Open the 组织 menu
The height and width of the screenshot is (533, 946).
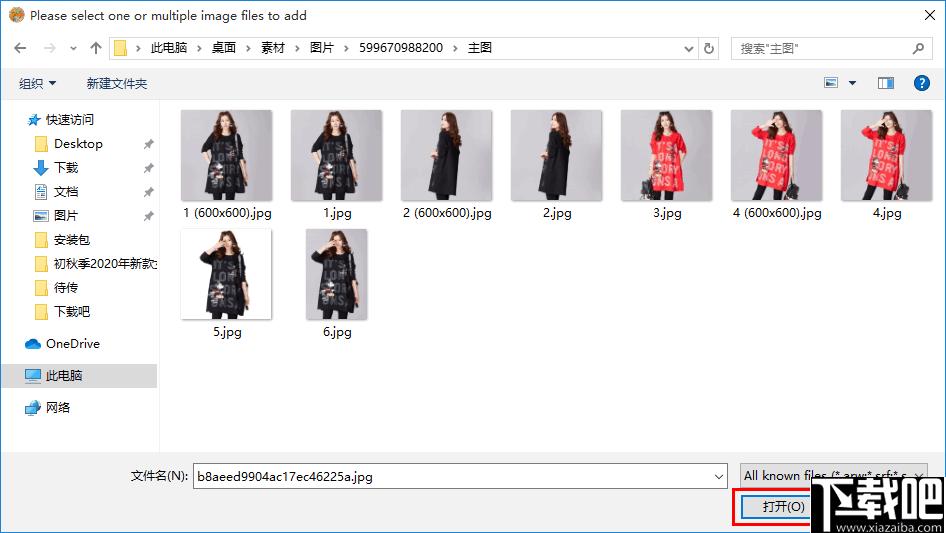pos(37,83)
